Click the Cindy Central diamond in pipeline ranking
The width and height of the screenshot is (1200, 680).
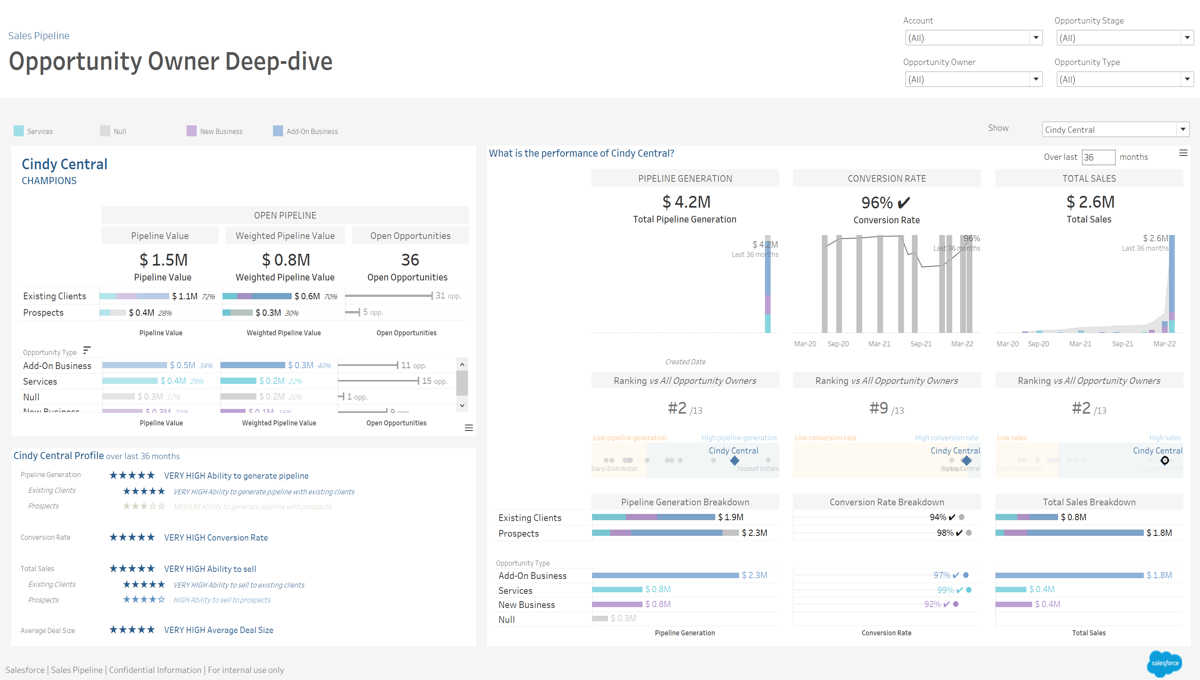734,461
